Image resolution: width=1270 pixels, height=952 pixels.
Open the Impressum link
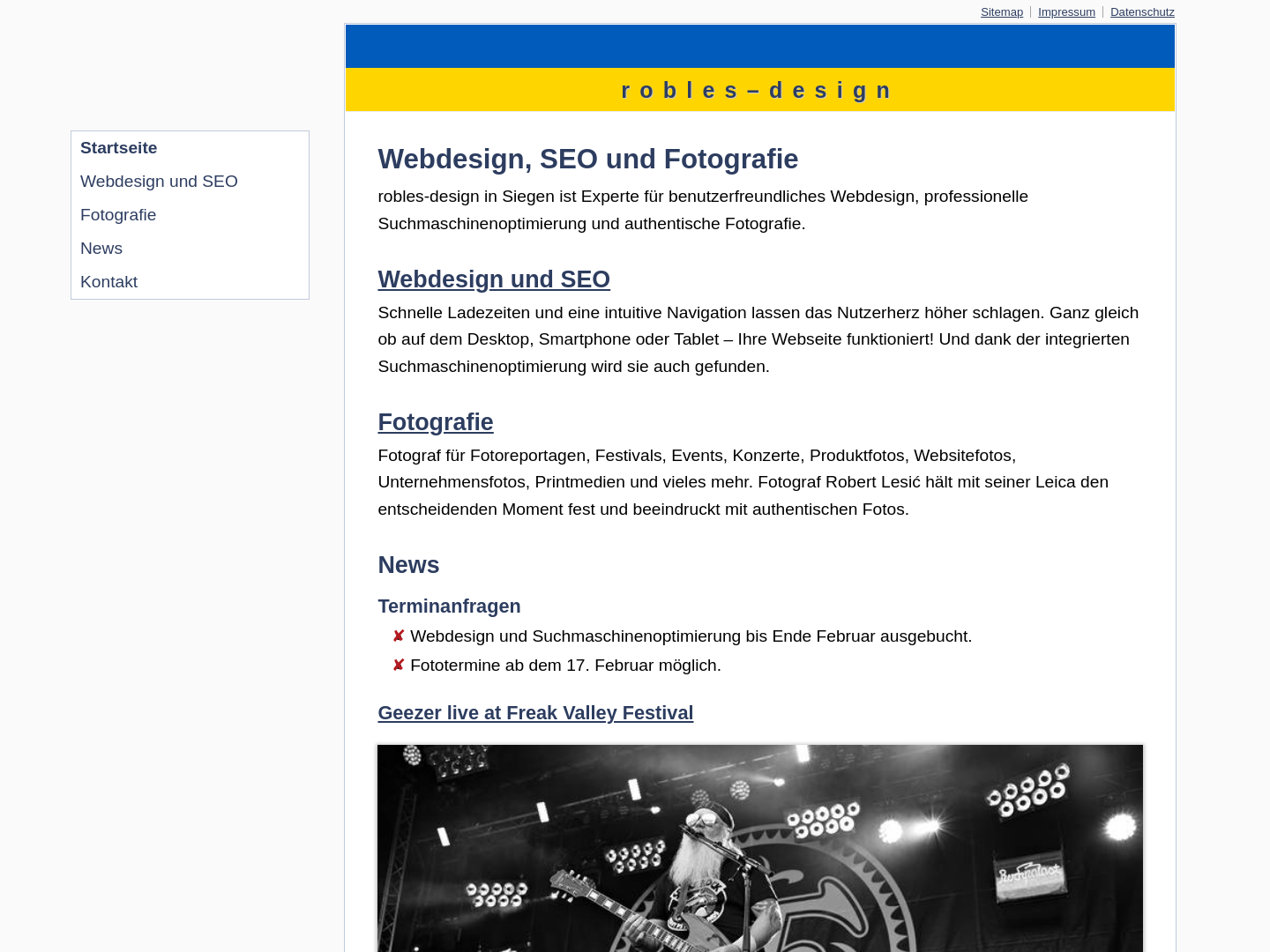(x=1066, y=11)
